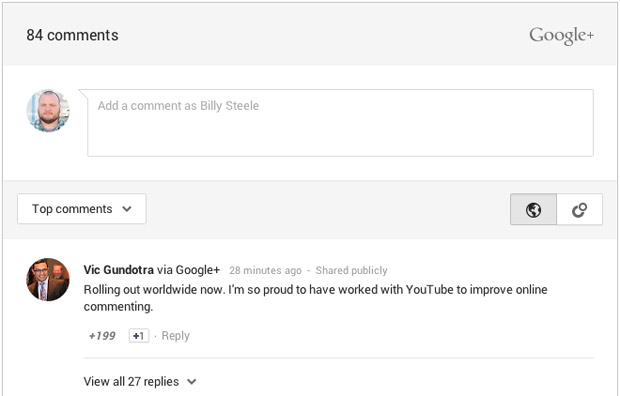620x396 pixels.
Task: Click the 84 comments heading
Action: pos(72,35)
